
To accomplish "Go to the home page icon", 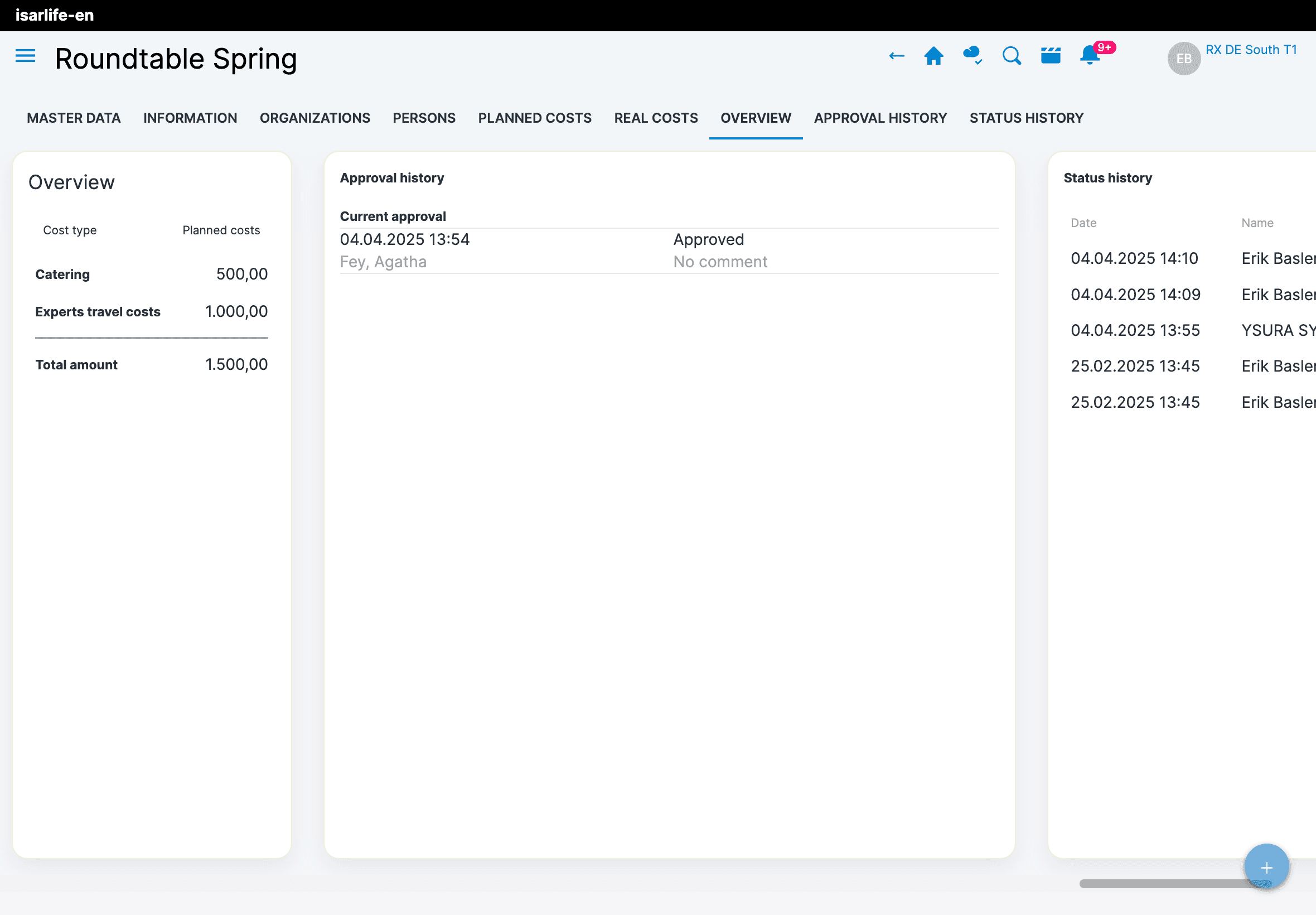I will coord(933,56).
